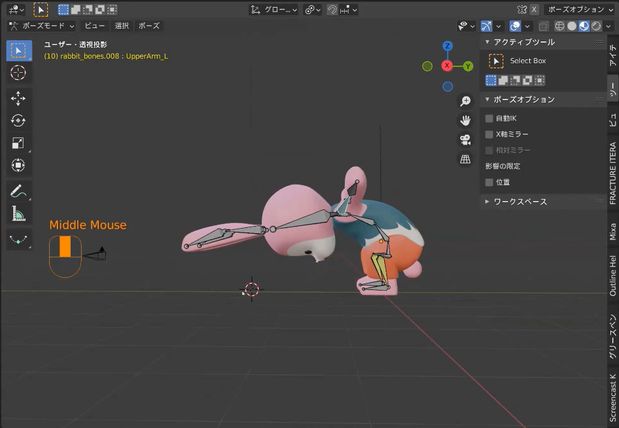Choose the combined Transform tool
The width and height of the screenshot is (619, 428).
point(18,165)
